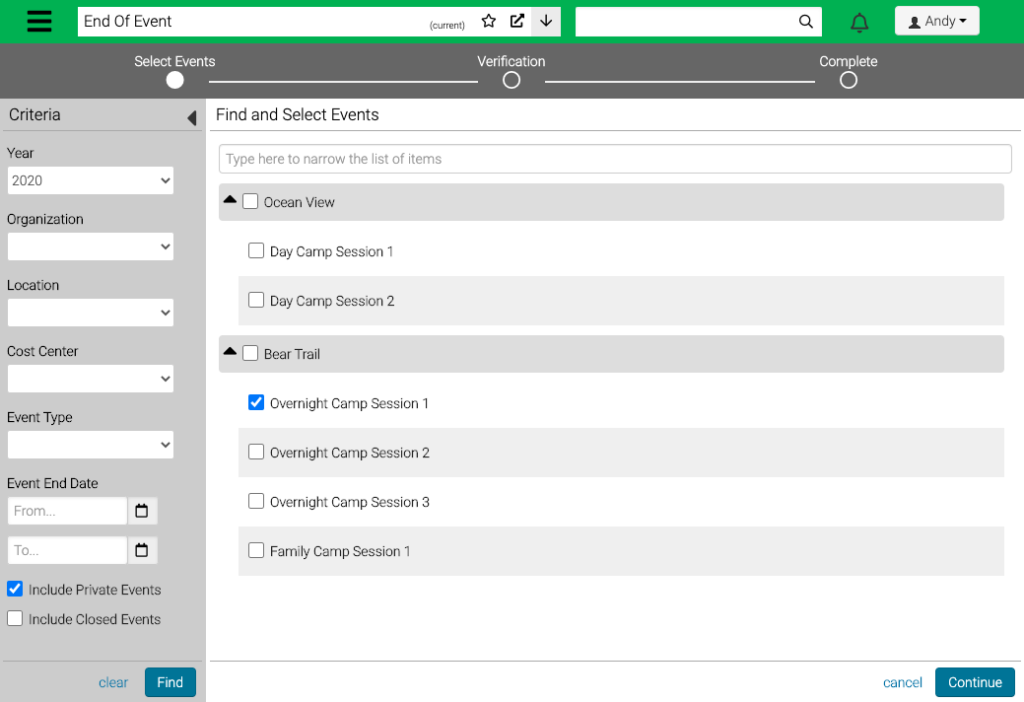This screenshot has height=702, width=1024.
Task: Mark End Of Event as favorite with star
Action: point(487,20)
